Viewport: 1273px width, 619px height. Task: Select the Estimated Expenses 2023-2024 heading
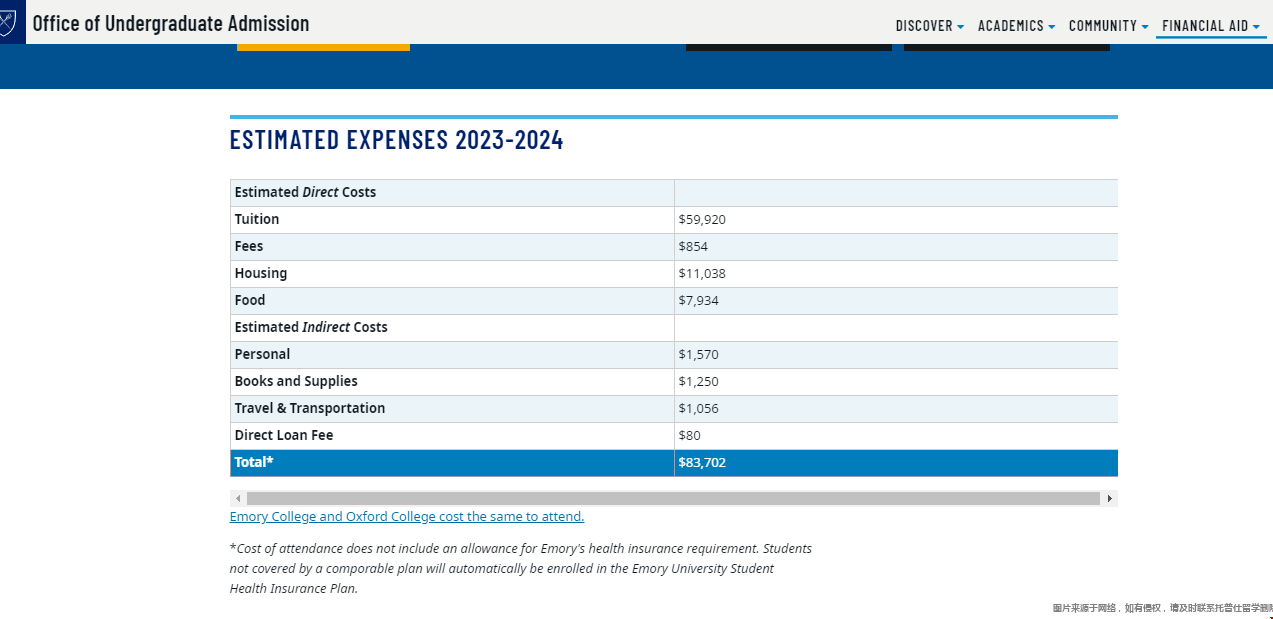tap(397, 140)
